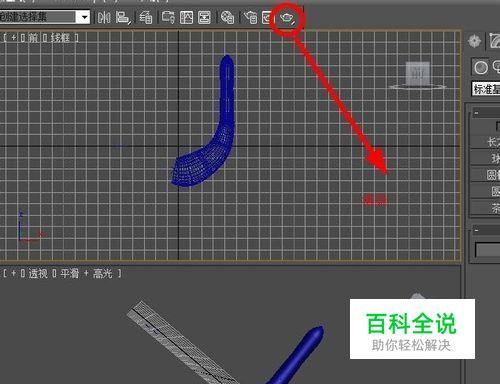Open the 线框 shading label menu
The height and width of the screenshot is (384, 500).
[60, 38]
